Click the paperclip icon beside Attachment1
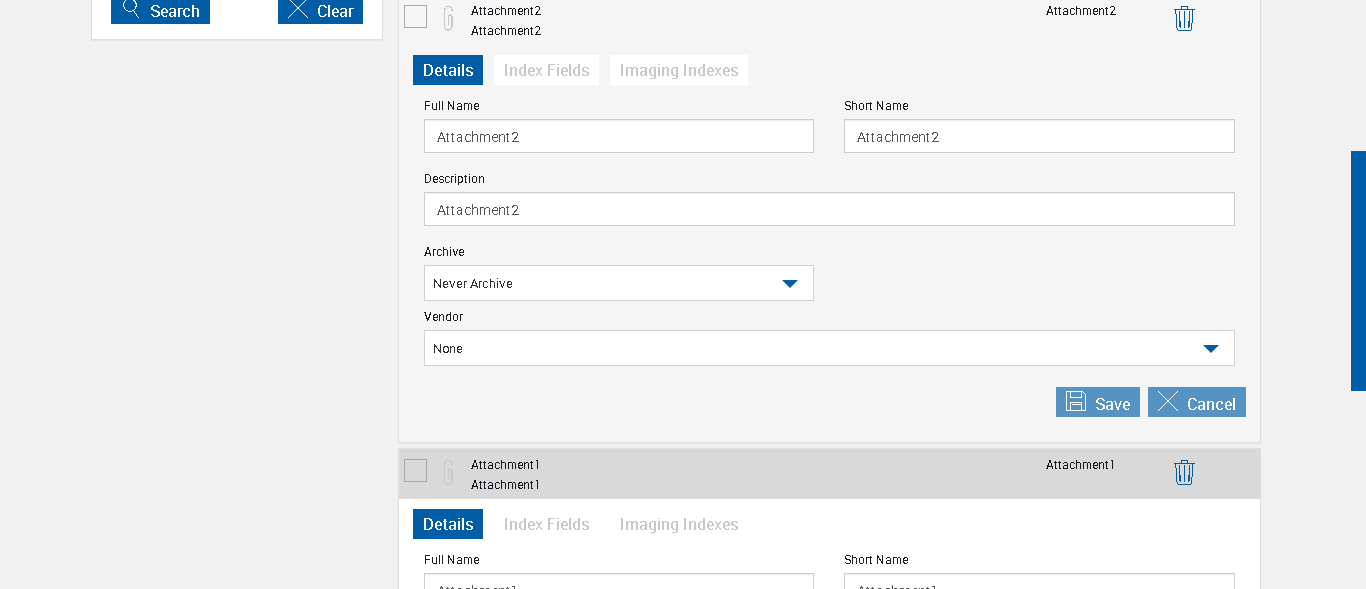The height and width of the screenshot is (589, 1366). (x=448, y=472)
